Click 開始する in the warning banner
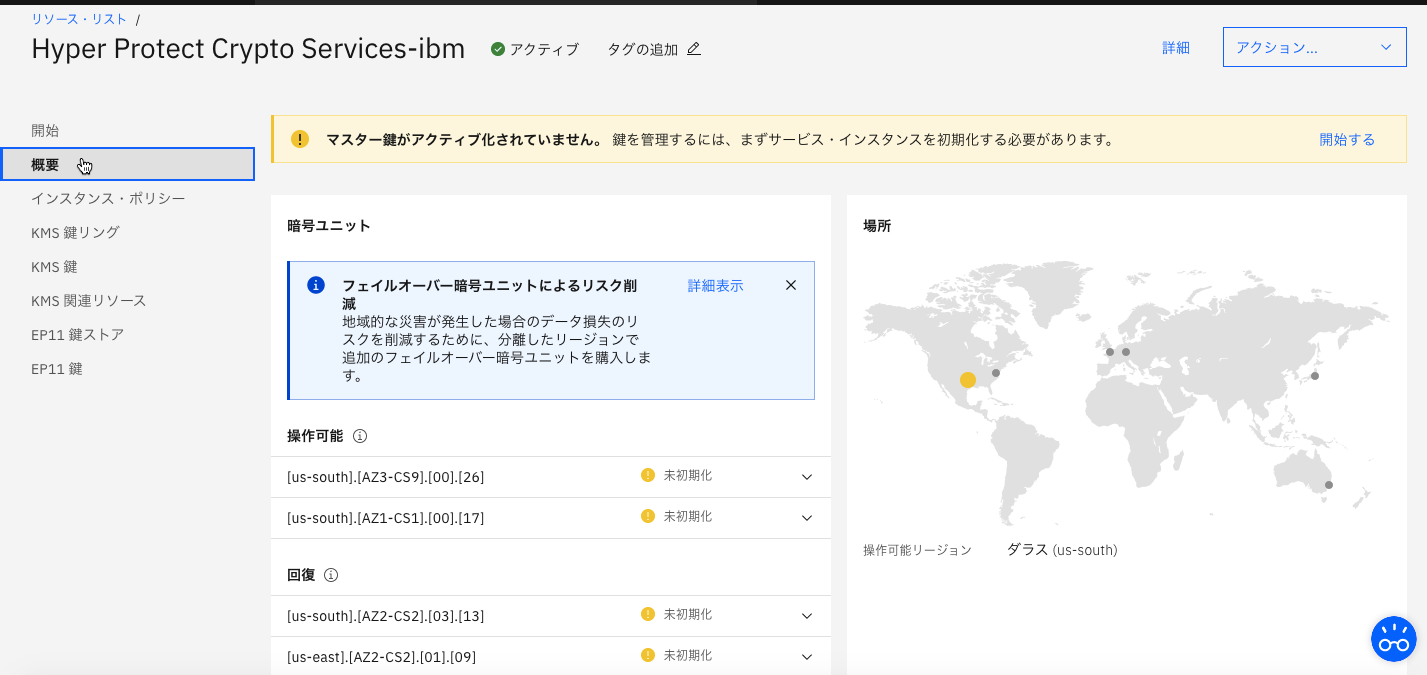The image size is (1427, 675). click(1347, 140)
